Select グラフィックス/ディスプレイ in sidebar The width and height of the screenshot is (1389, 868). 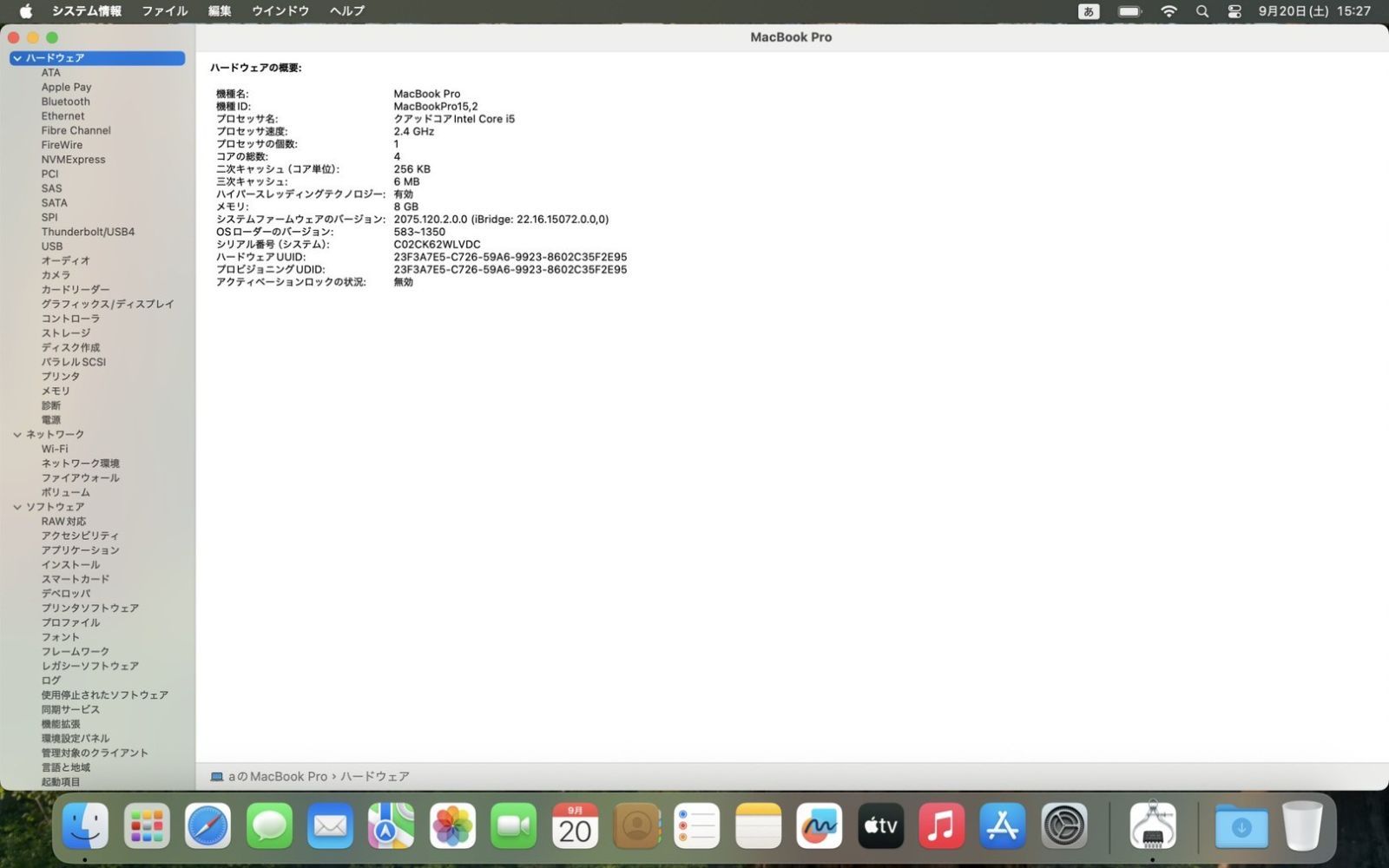pos(108,304)
